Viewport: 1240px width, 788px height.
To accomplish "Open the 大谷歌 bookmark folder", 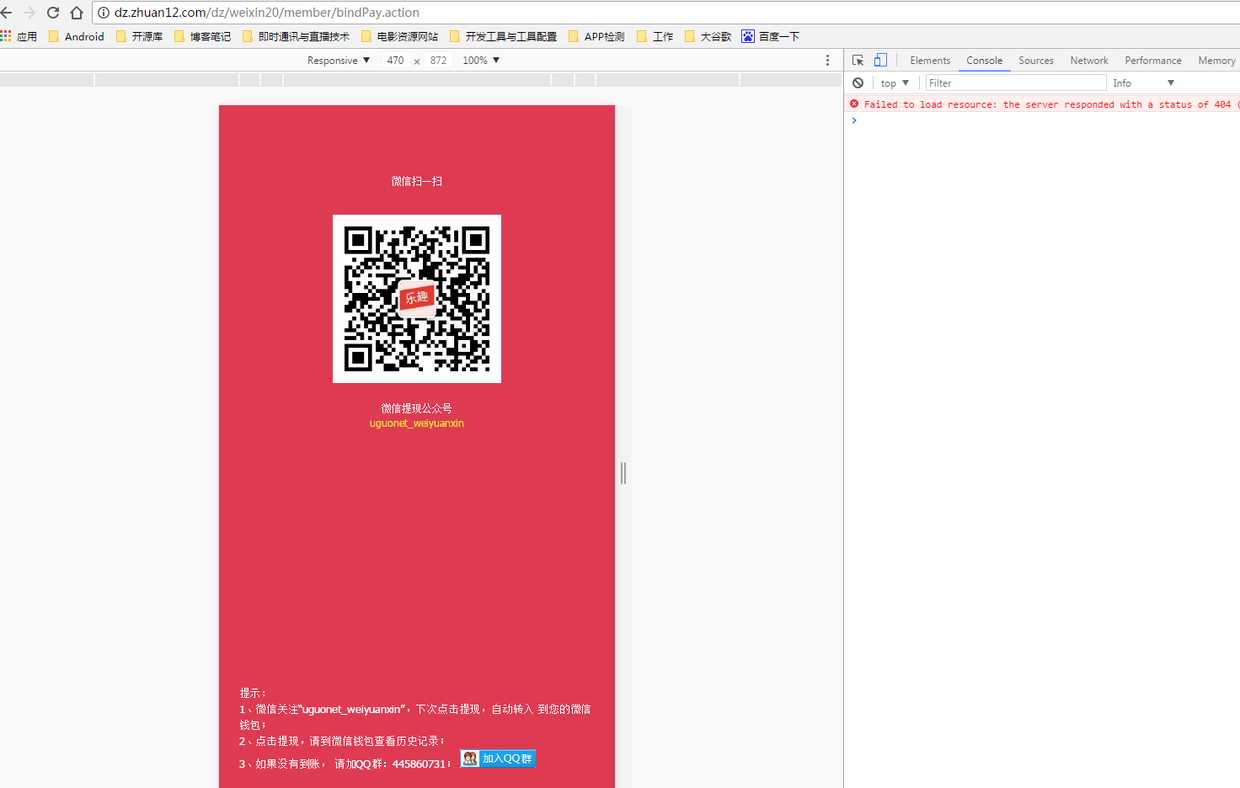I will pyautogui.click(x=708, y=37).
